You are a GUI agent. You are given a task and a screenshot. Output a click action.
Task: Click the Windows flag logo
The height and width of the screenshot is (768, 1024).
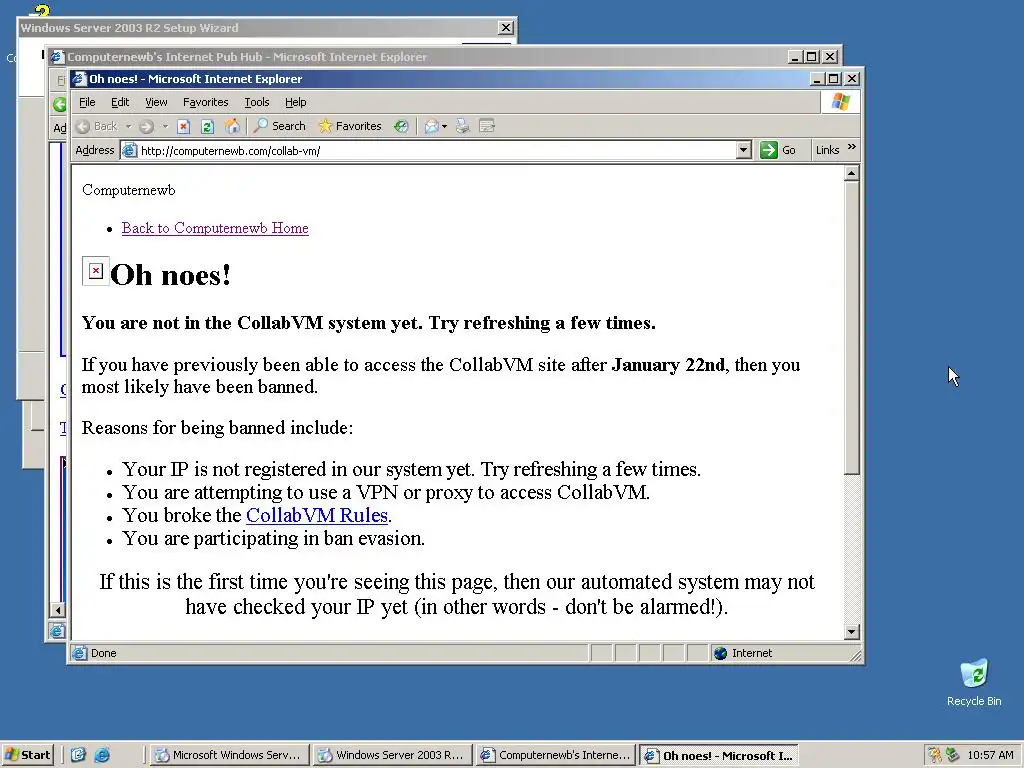[x=840, y=102]
